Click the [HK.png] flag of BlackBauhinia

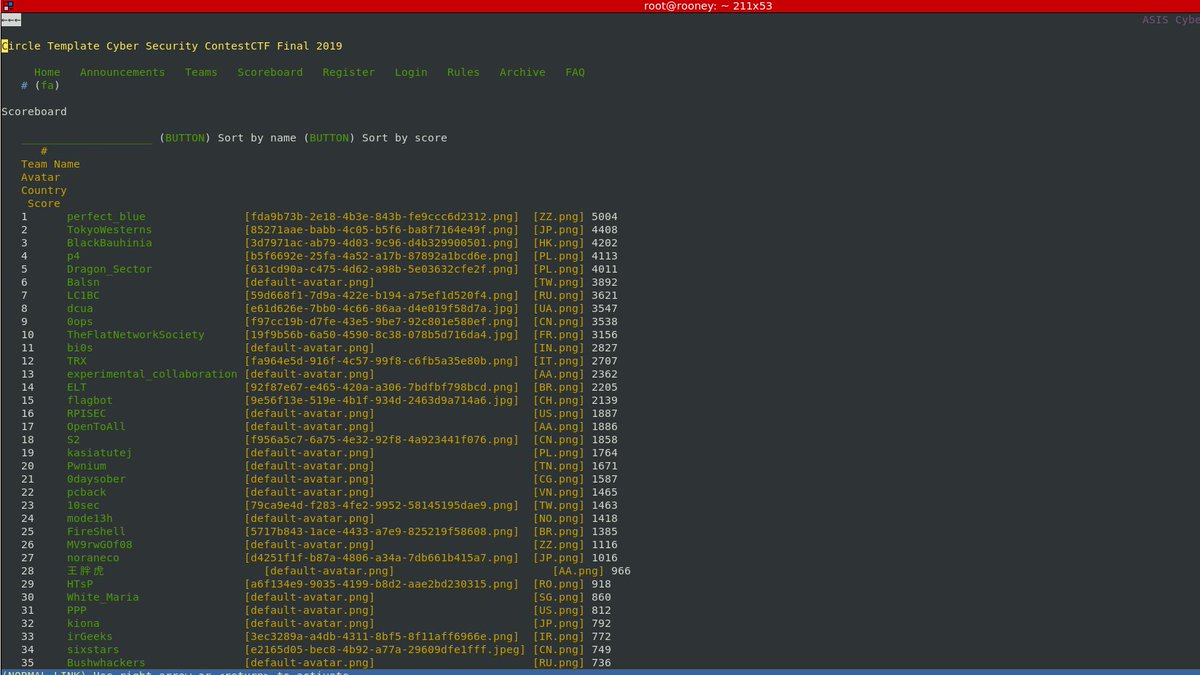[559, 243]
